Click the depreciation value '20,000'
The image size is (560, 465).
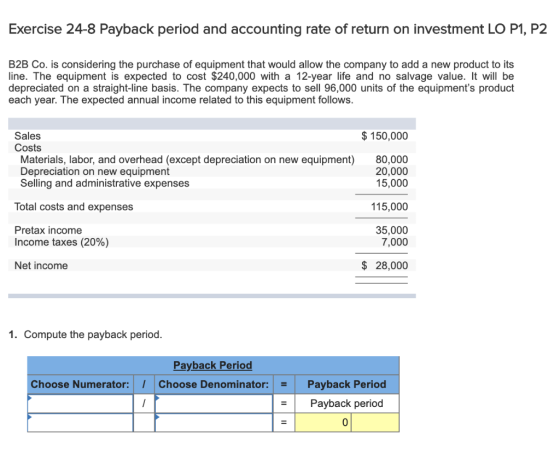click(x=391, y=171)
